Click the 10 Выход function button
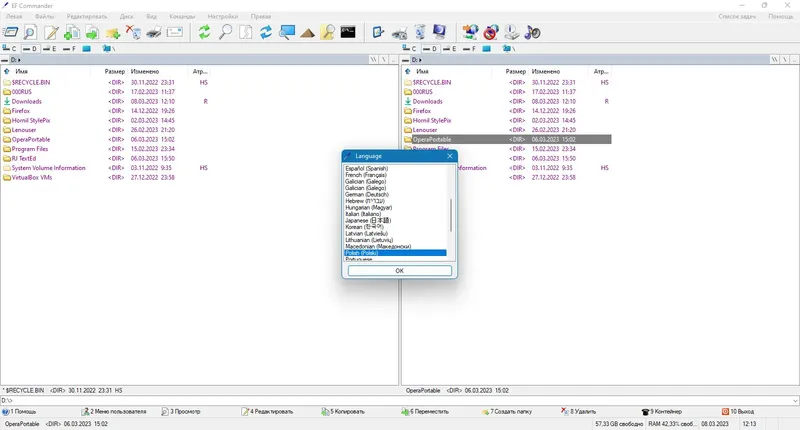Image resolution: width=800 pixels, height=430 pixels. [737, 411]
